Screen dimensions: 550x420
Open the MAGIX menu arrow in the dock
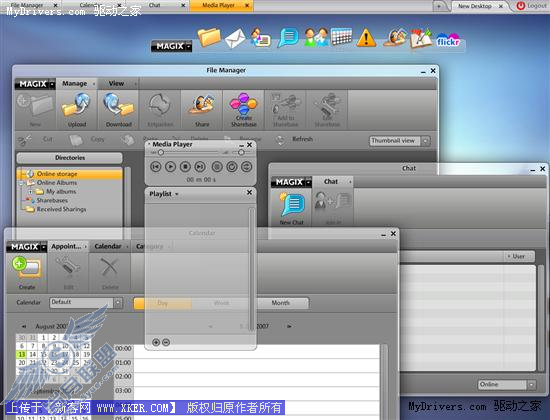coord(189,46)
